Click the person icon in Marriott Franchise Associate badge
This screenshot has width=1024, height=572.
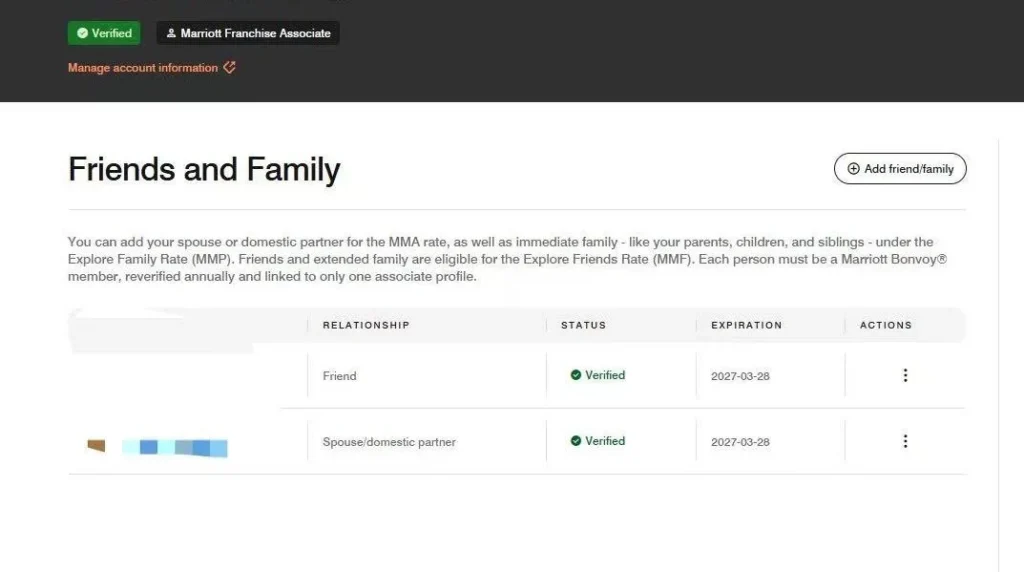pyautogui.click(x=171, y=33)
